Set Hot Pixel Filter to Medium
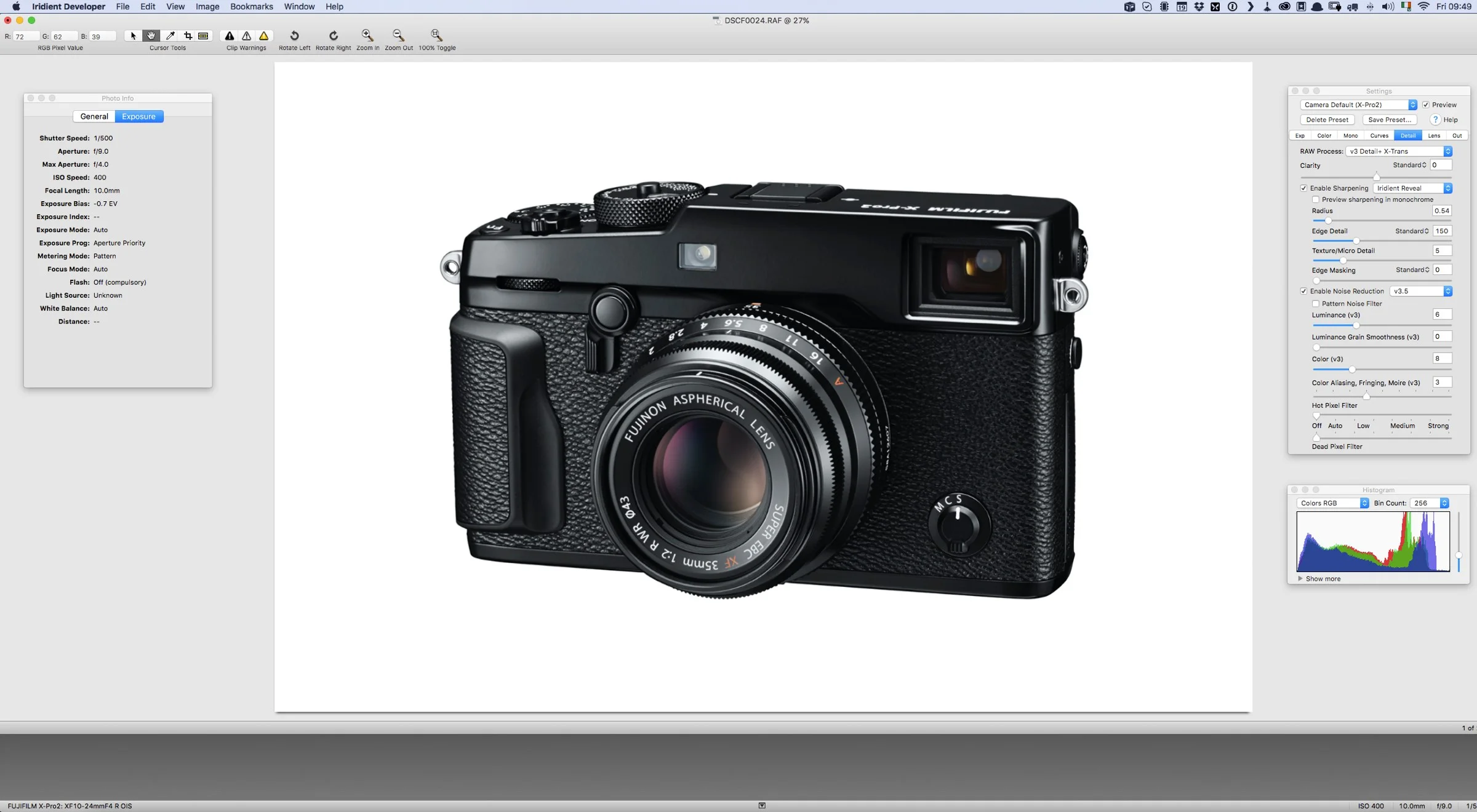 1403,426
